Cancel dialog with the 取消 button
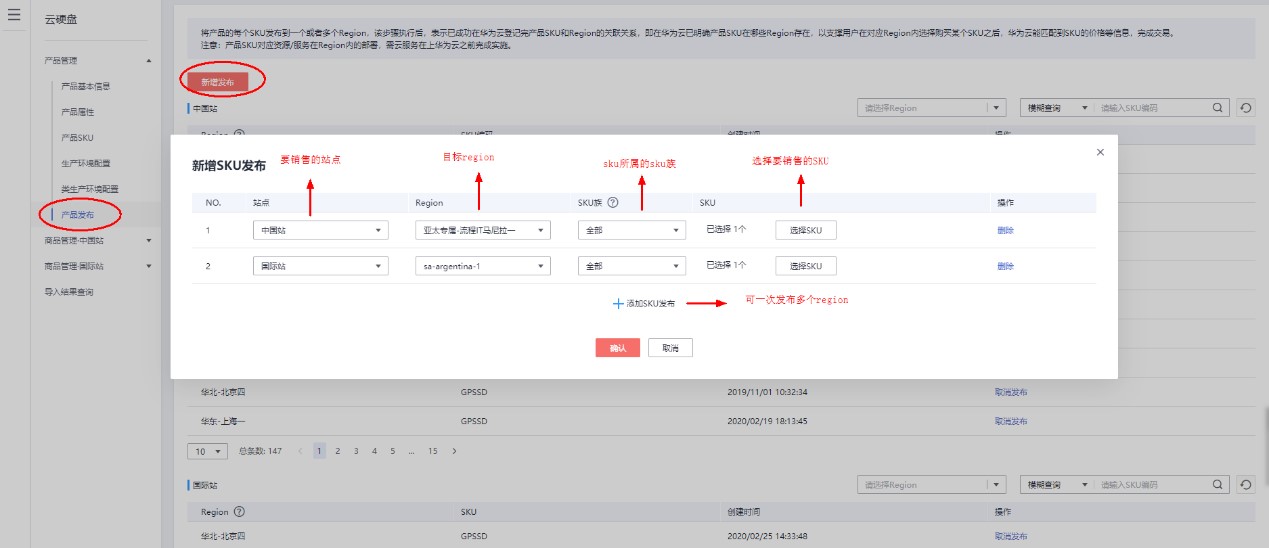 tap(670, 348)
